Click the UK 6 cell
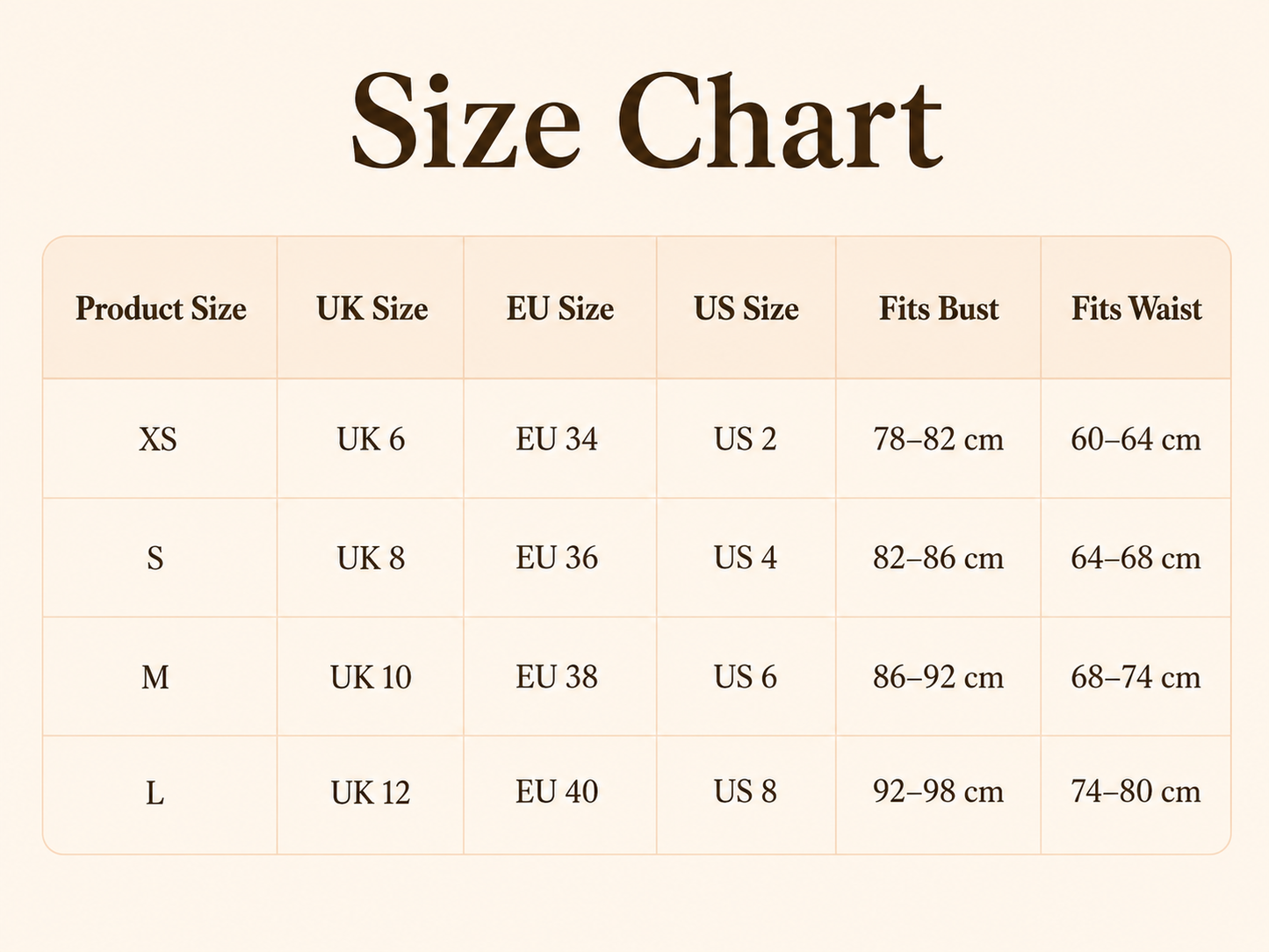This screenshot has height=952, width=1269. point(371,439)
